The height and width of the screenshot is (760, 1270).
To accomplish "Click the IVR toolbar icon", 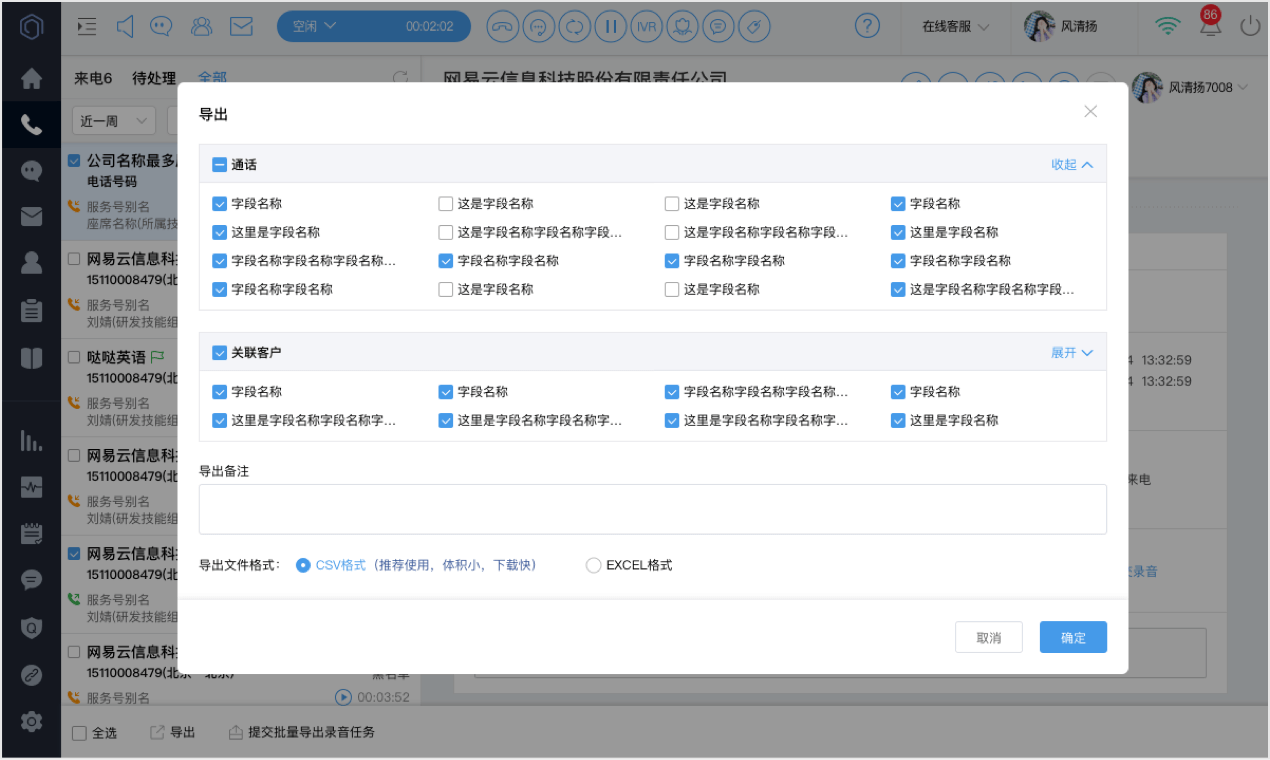I will [x=647, y=27].
